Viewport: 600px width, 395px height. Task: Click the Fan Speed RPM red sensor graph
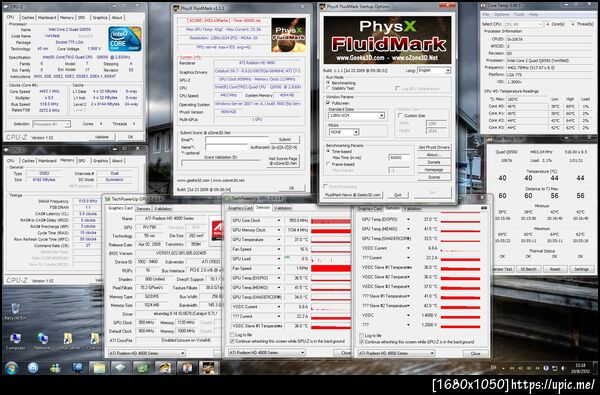point(331,269)
